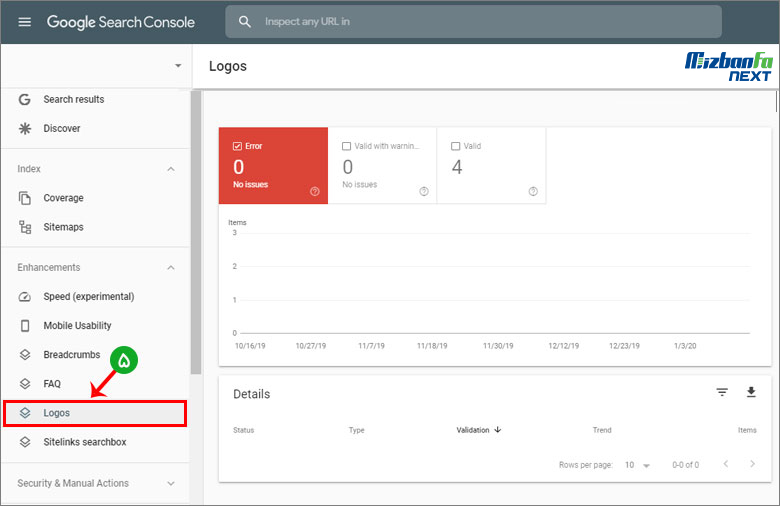
Task: Click the Enhancements section label
Action: coord(49,268)
